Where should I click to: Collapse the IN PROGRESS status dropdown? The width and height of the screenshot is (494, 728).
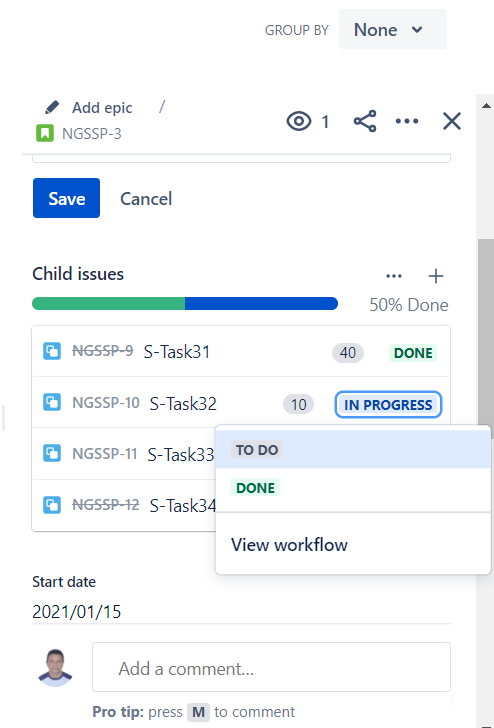[x=388, y=405]
